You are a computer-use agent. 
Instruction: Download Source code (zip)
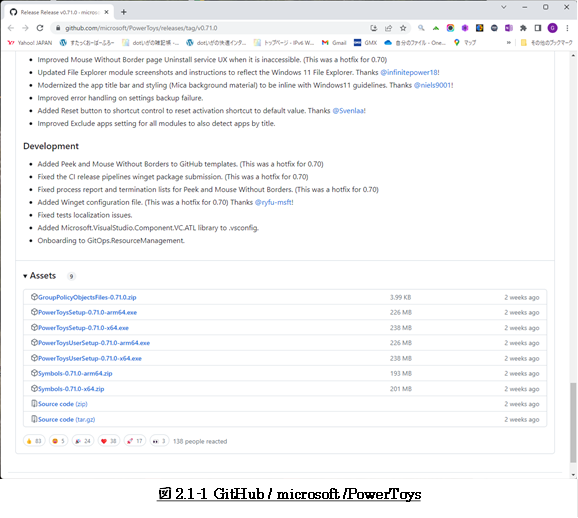tap(63, 404)
